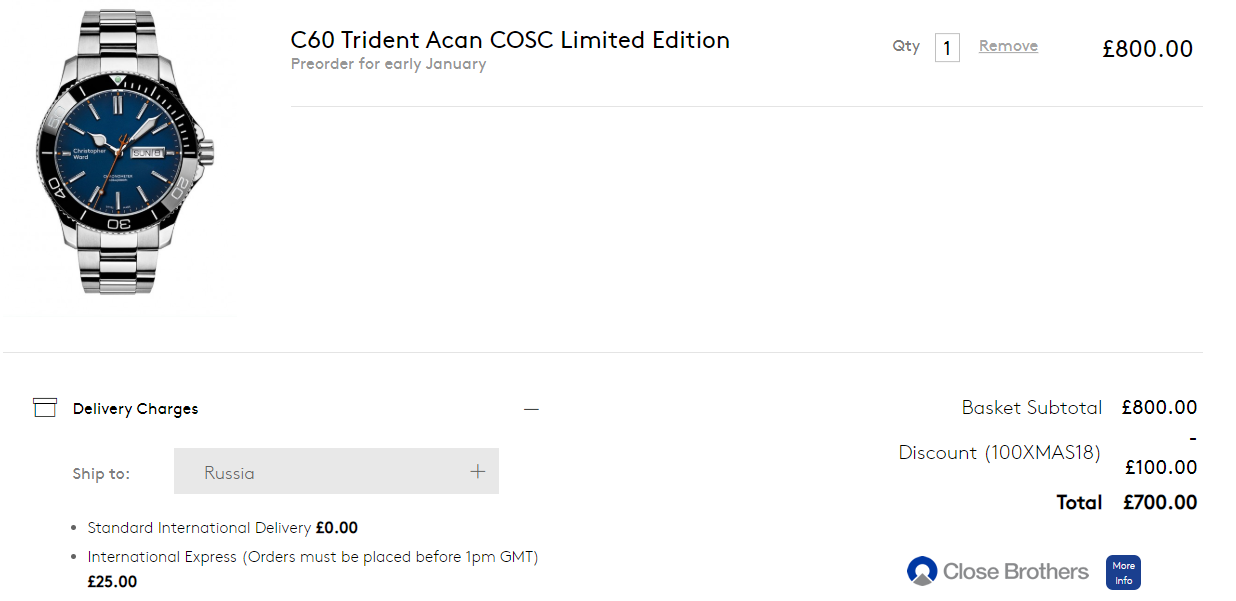Image resolution: width=1236 pixels, height=601 pixels.
Task: Open the C60 Trident Acan COSC product title
Action: tap(510, 40)
